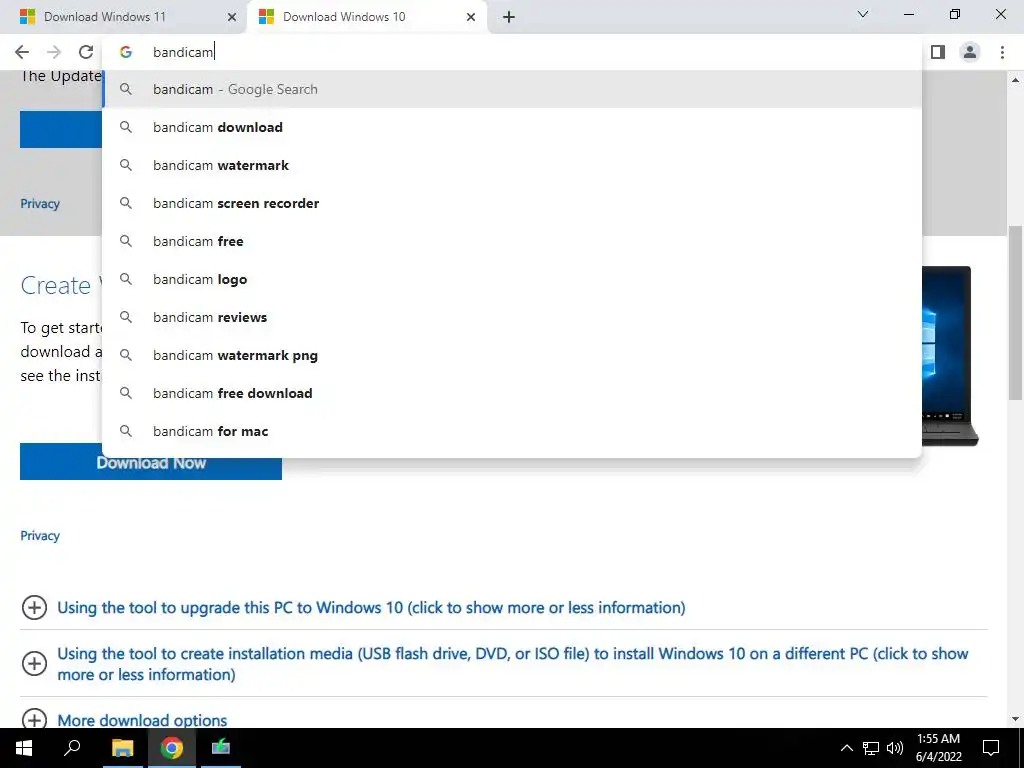The image size is (1024, 768).
Task: Click the Download Now button
Action: 151,468
